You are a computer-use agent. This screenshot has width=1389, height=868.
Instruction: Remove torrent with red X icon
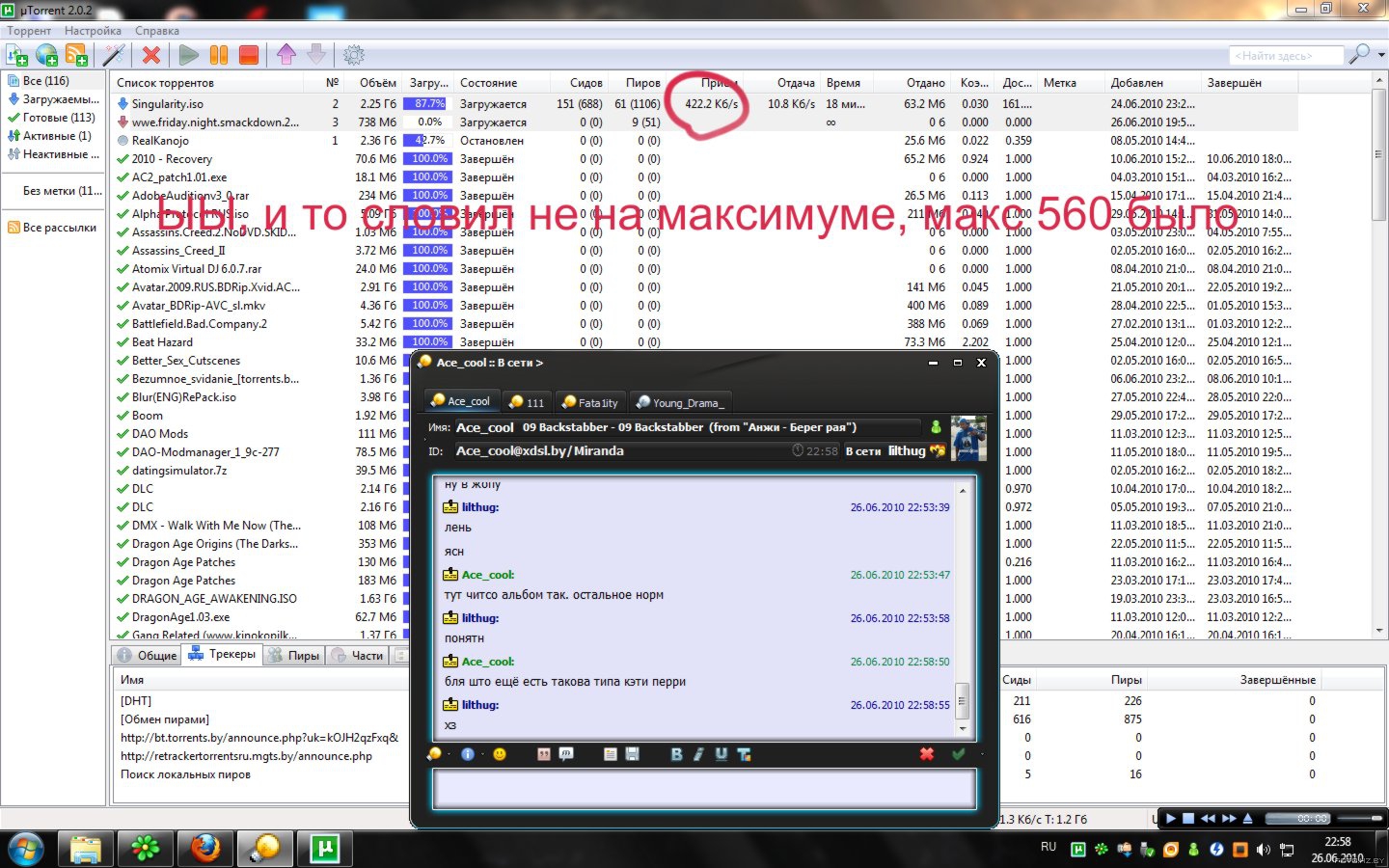point(151,55)
